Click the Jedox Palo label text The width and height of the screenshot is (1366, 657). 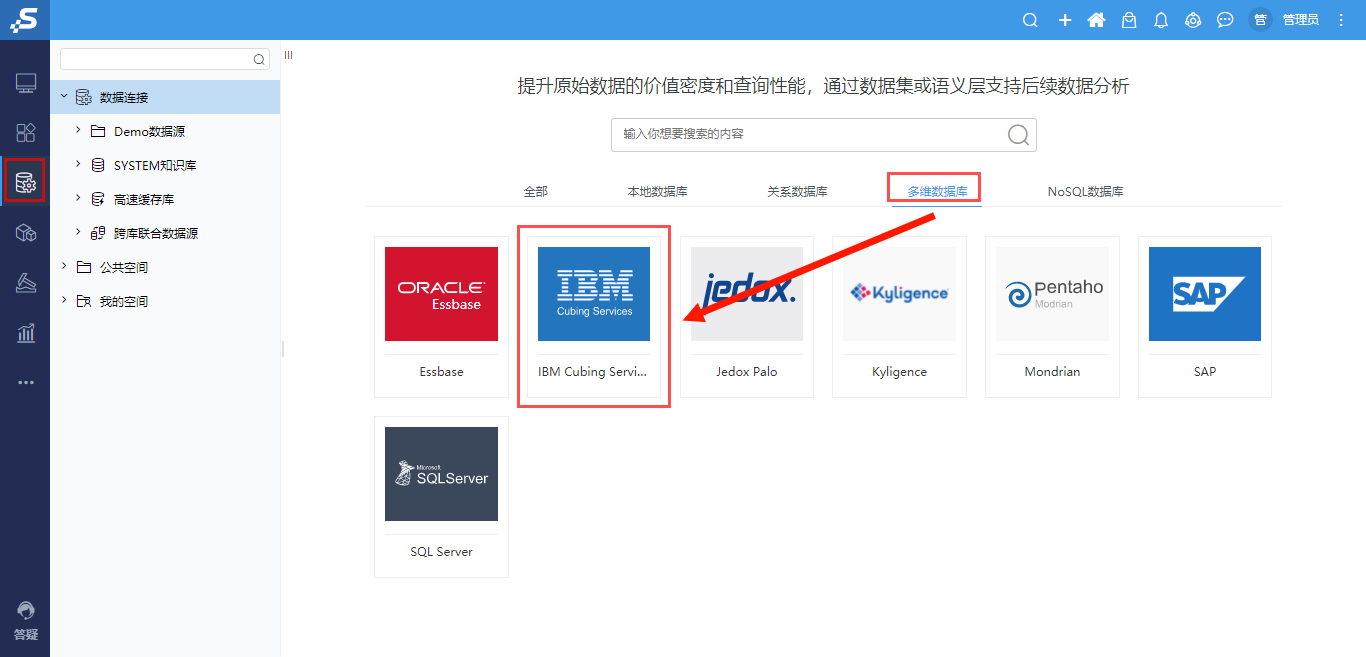click(x=747, y=372)
